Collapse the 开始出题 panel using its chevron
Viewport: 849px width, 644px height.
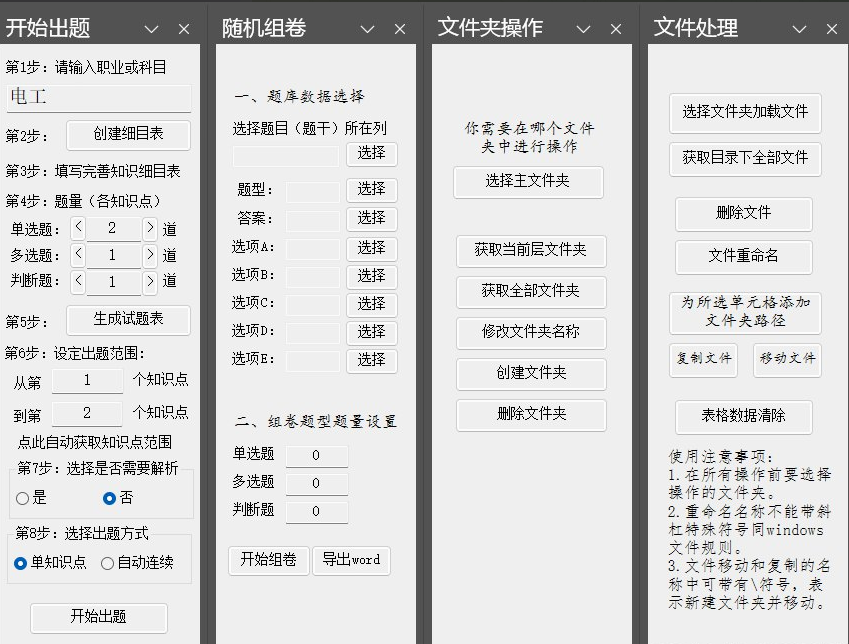(151, 28)
